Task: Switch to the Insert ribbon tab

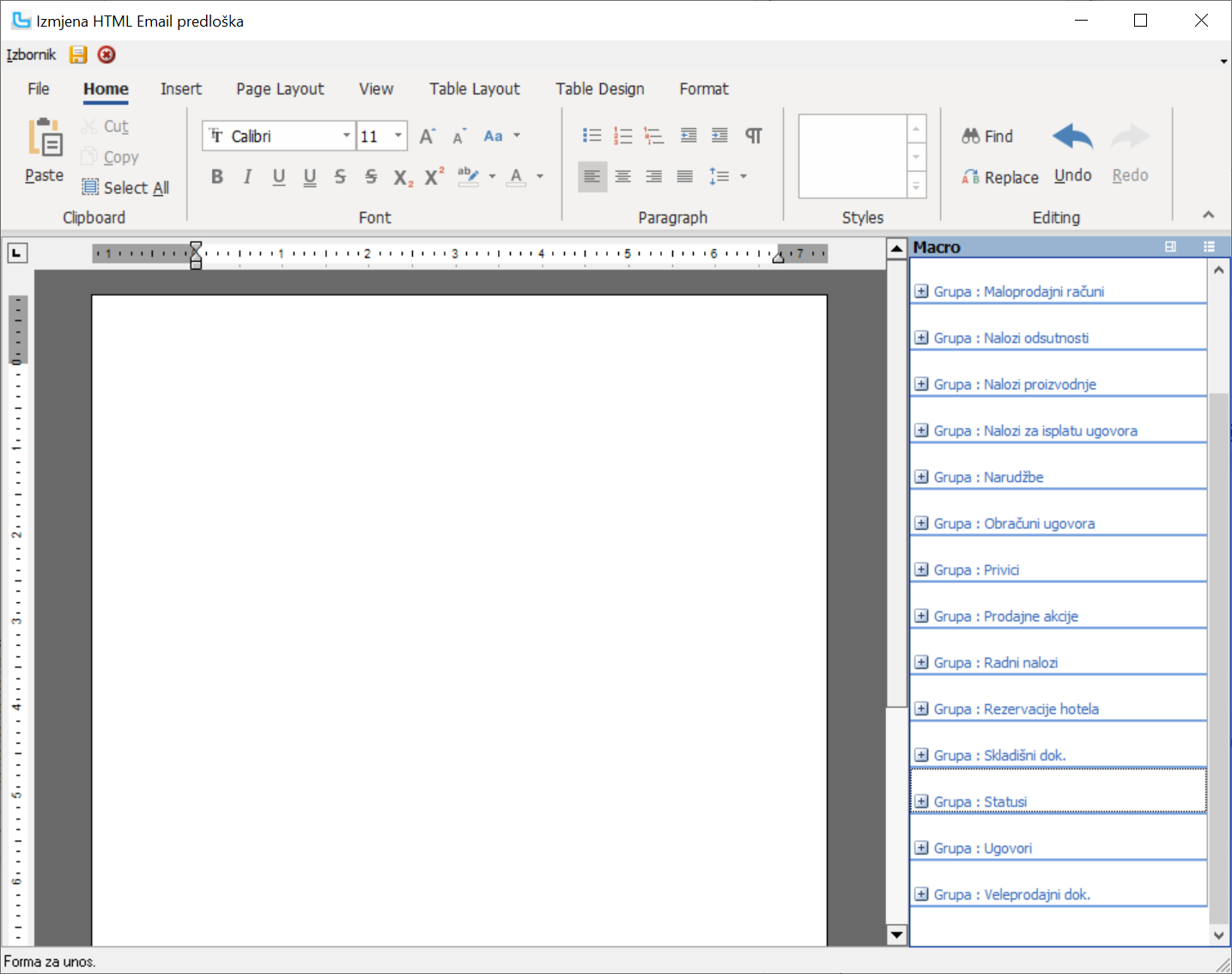Action: (x=180, y=88)
